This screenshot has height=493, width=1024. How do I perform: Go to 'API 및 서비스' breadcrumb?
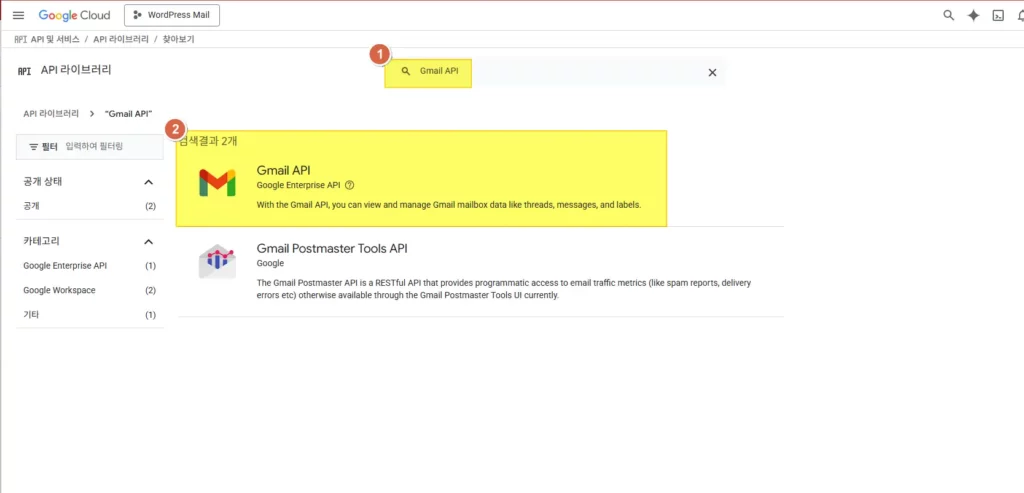point(55,39)
